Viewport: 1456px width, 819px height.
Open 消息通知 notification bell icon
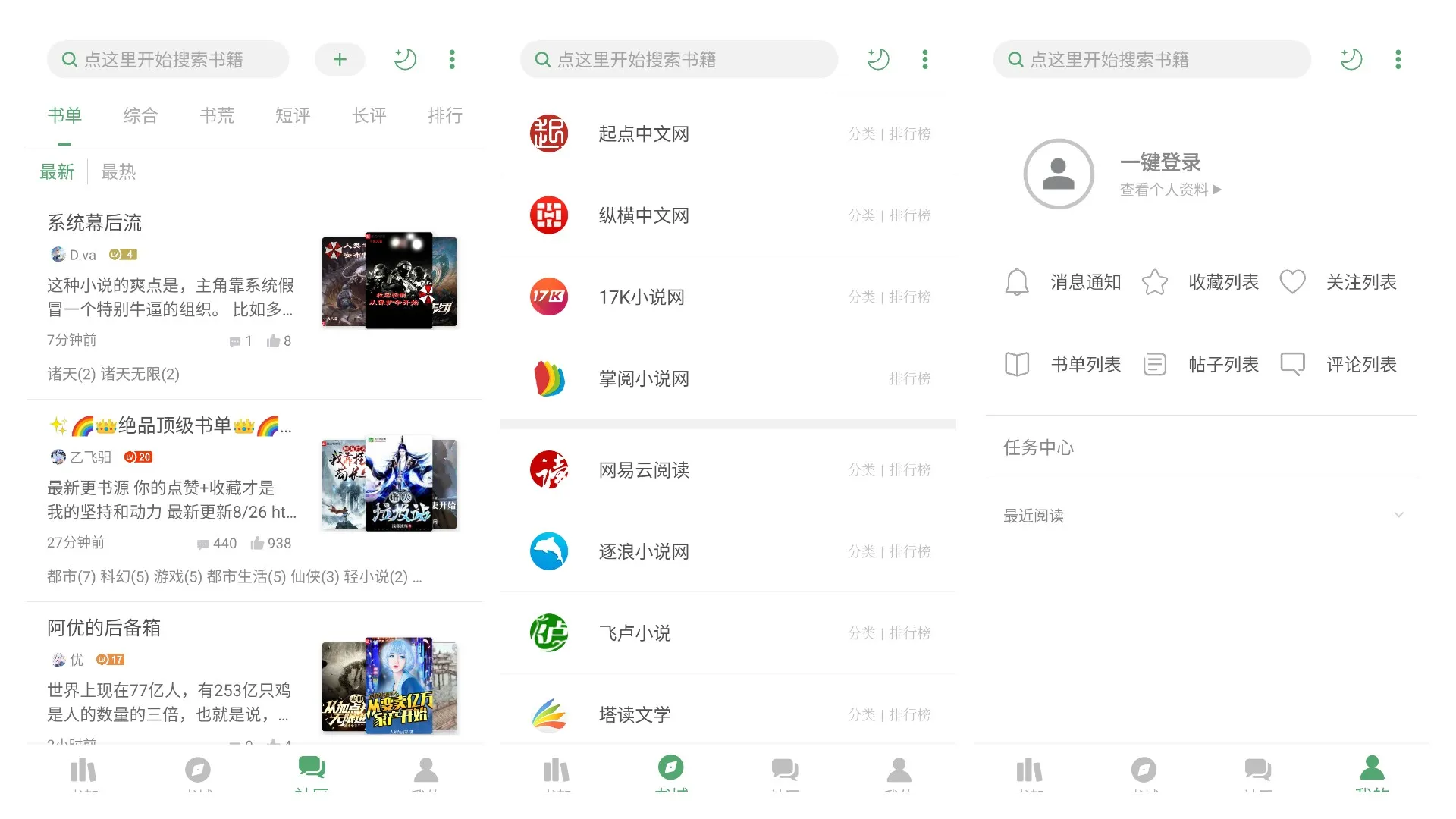1017,281
